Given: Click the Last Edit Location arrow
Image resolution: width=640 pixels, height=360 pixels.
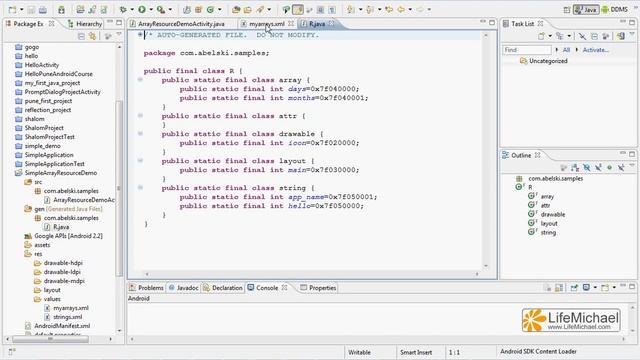Looking at the screenshot, I should click(389, 9).
